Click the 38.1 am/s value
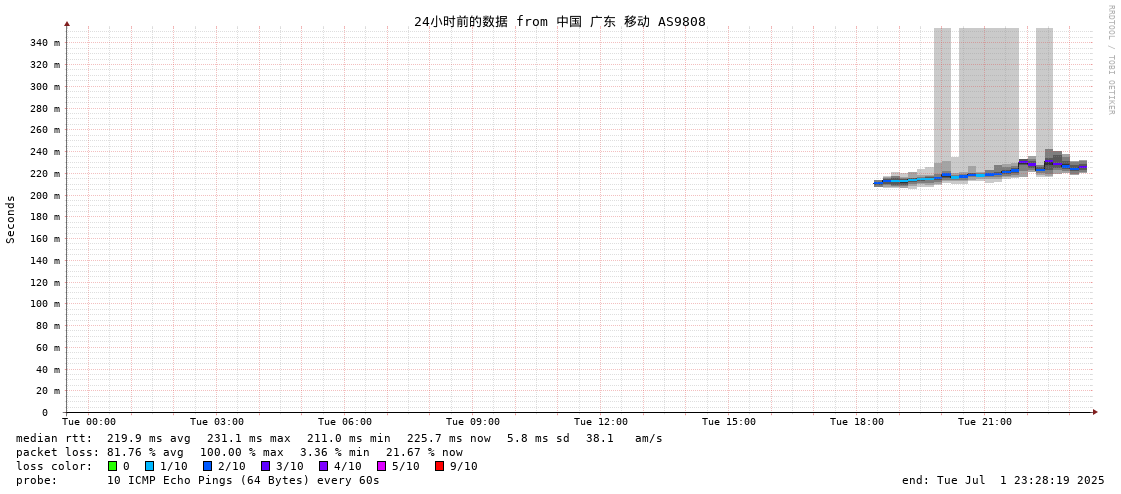This screenshot has height=494, width=1121. tap(624, 438)
